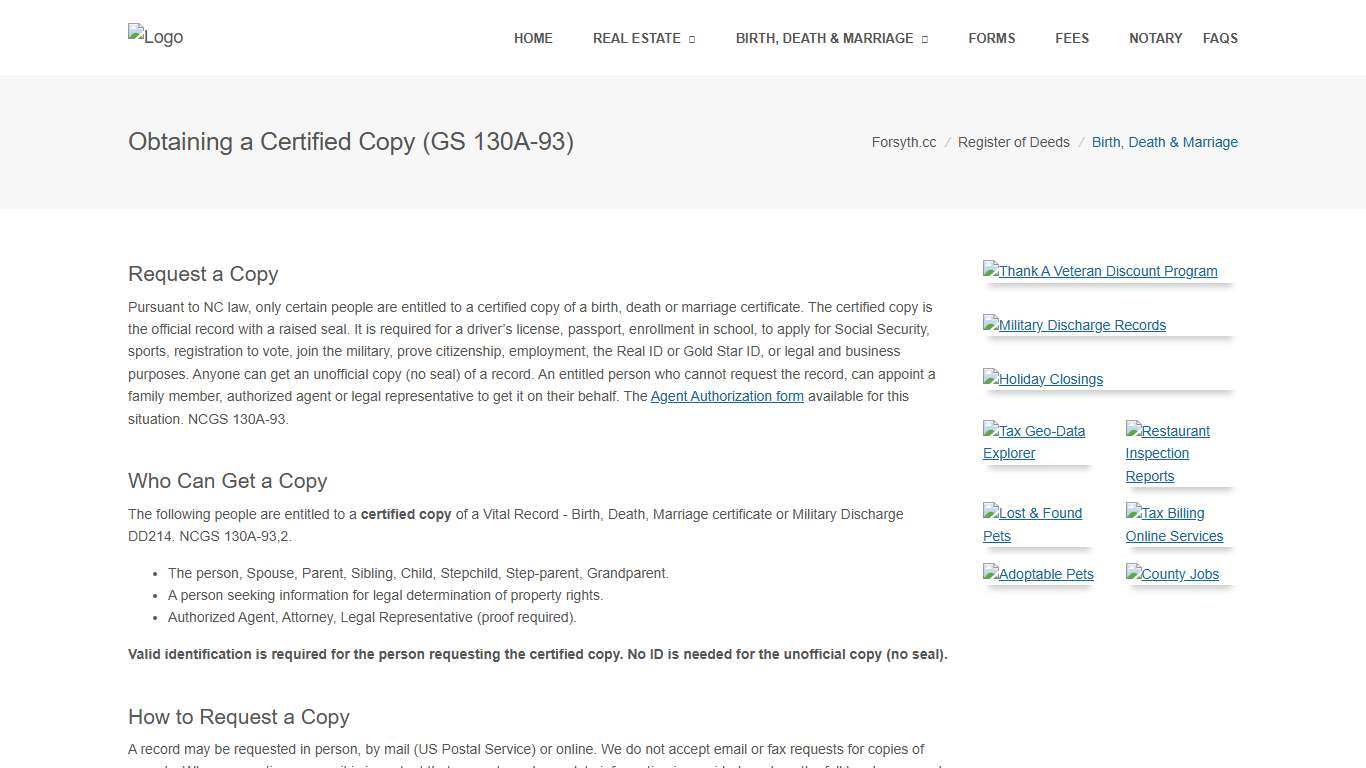Open the Notary page from navigation
Viewport: 1366px width, 768px height.
(1155, 38)
